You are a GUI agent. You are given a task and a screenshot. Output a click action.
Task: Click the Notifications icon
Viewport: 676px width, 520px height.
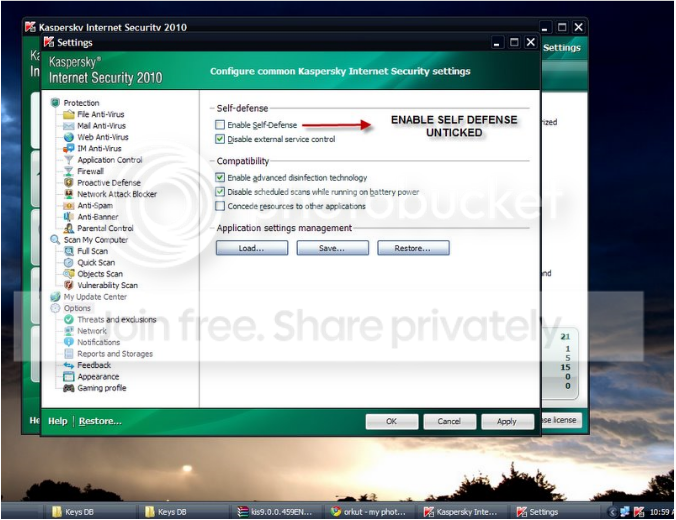(x=69, y=342)
